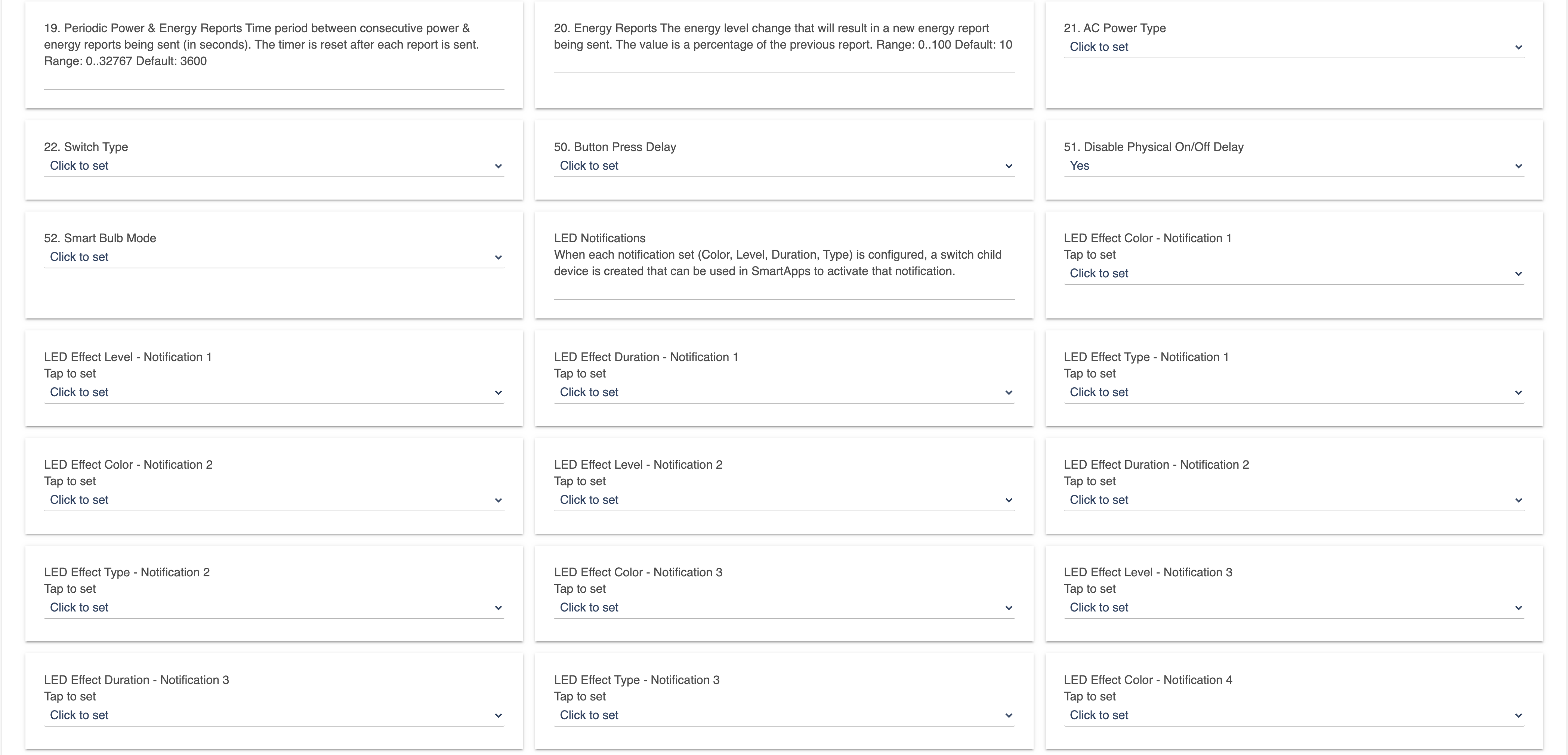Set LED Effect Level for Notification 2

coord(784,500)
